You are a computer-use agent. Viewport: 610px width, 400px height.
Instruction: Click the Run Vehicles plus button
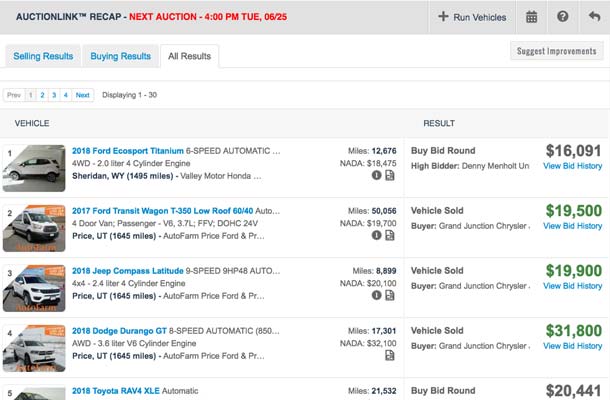click(472, 17)
